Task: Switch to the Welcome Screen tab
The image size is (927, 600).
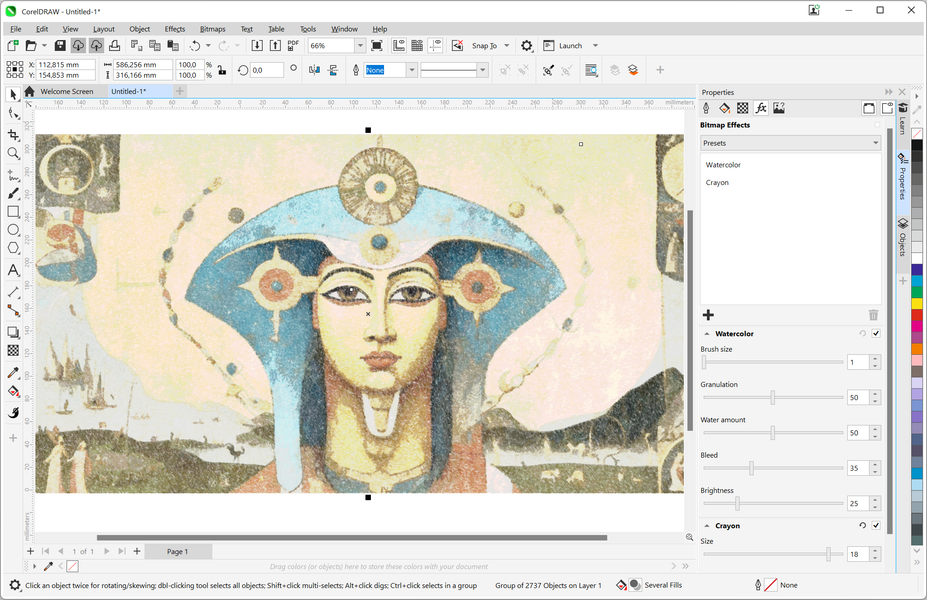Action: [66, 91]
